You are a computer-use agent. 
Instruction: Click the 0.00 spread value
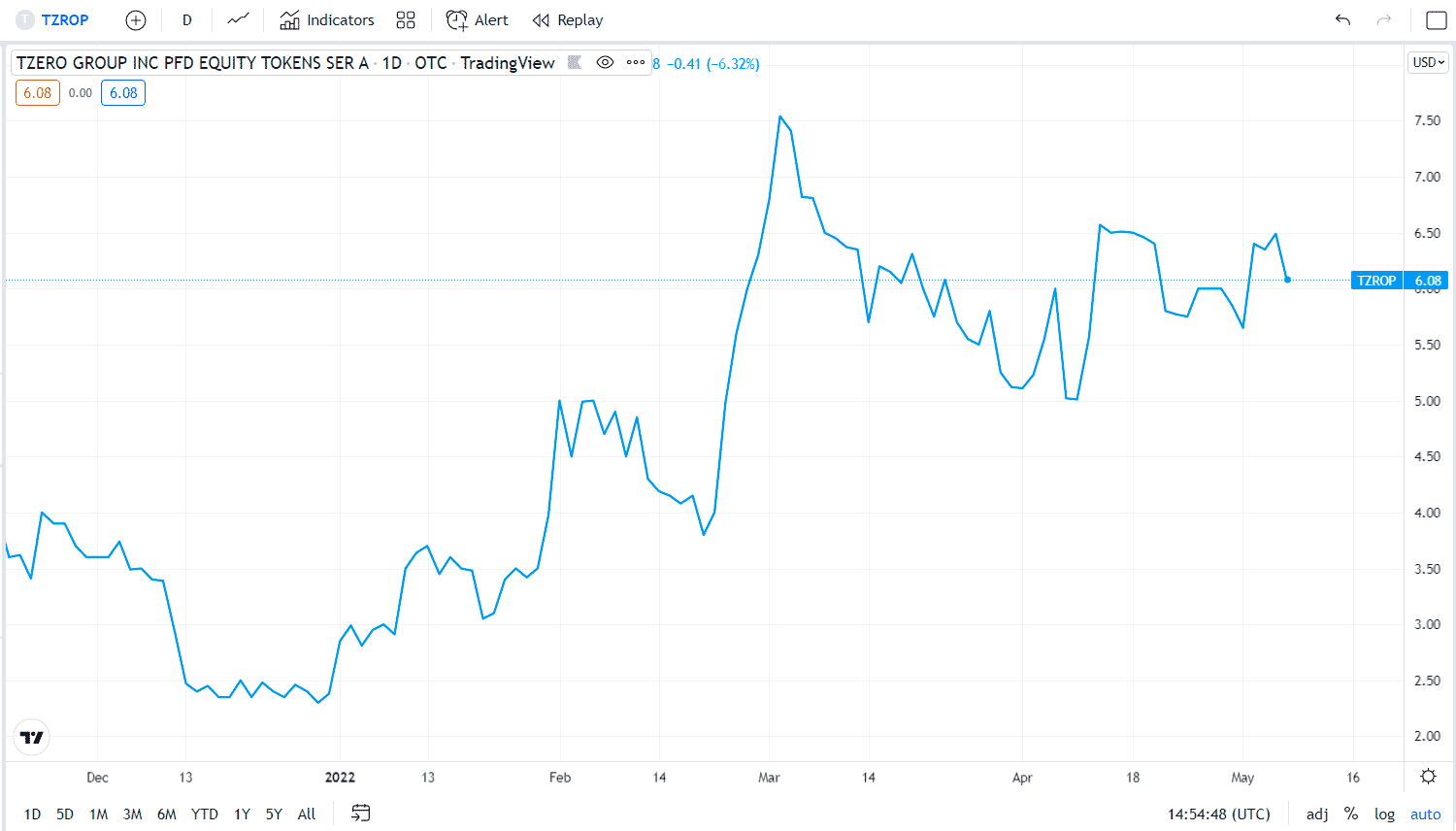(x=81, y=93)
